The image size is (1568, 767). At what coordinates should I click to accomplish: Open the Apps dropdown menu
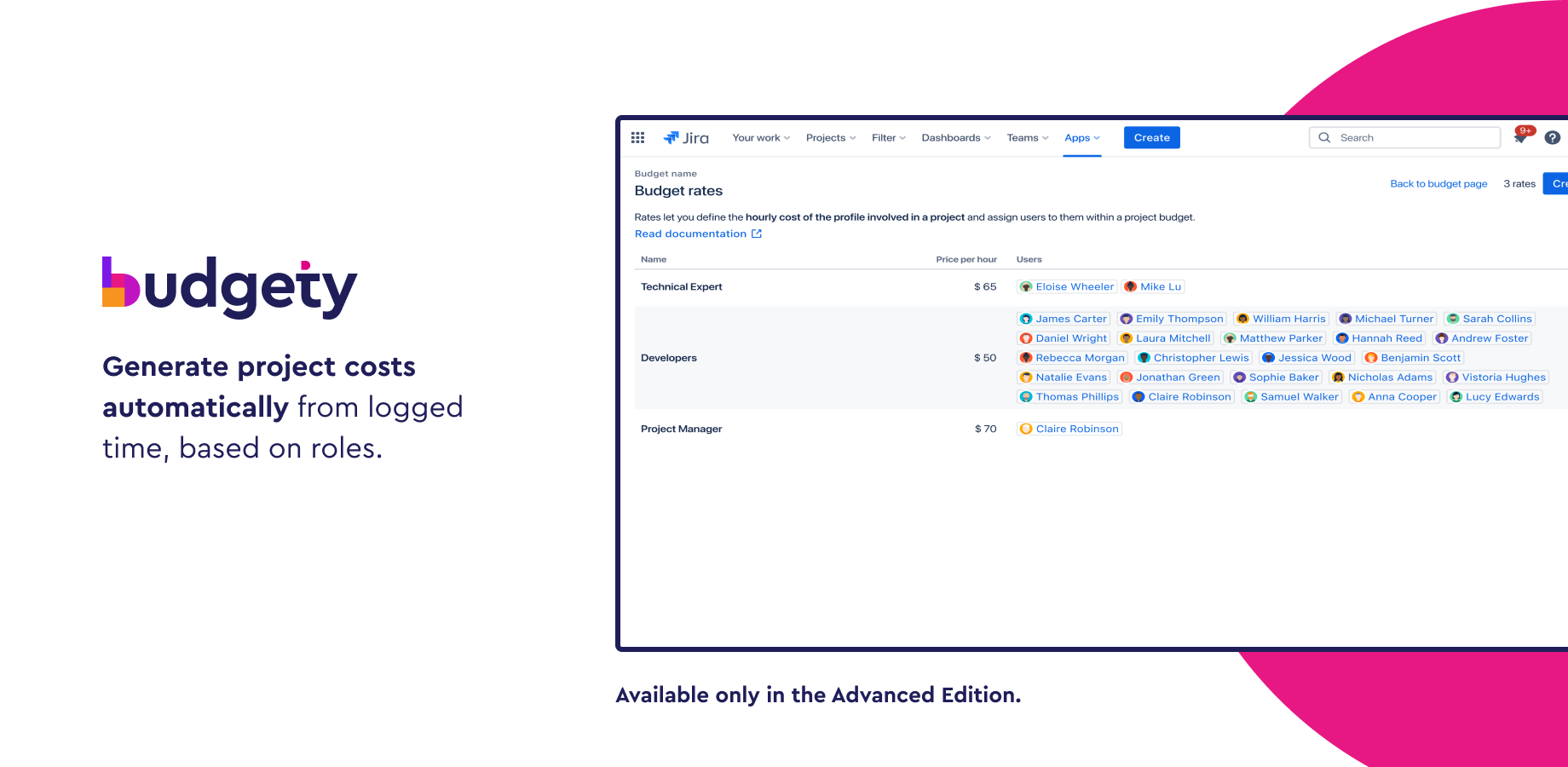coord(1082,138)
